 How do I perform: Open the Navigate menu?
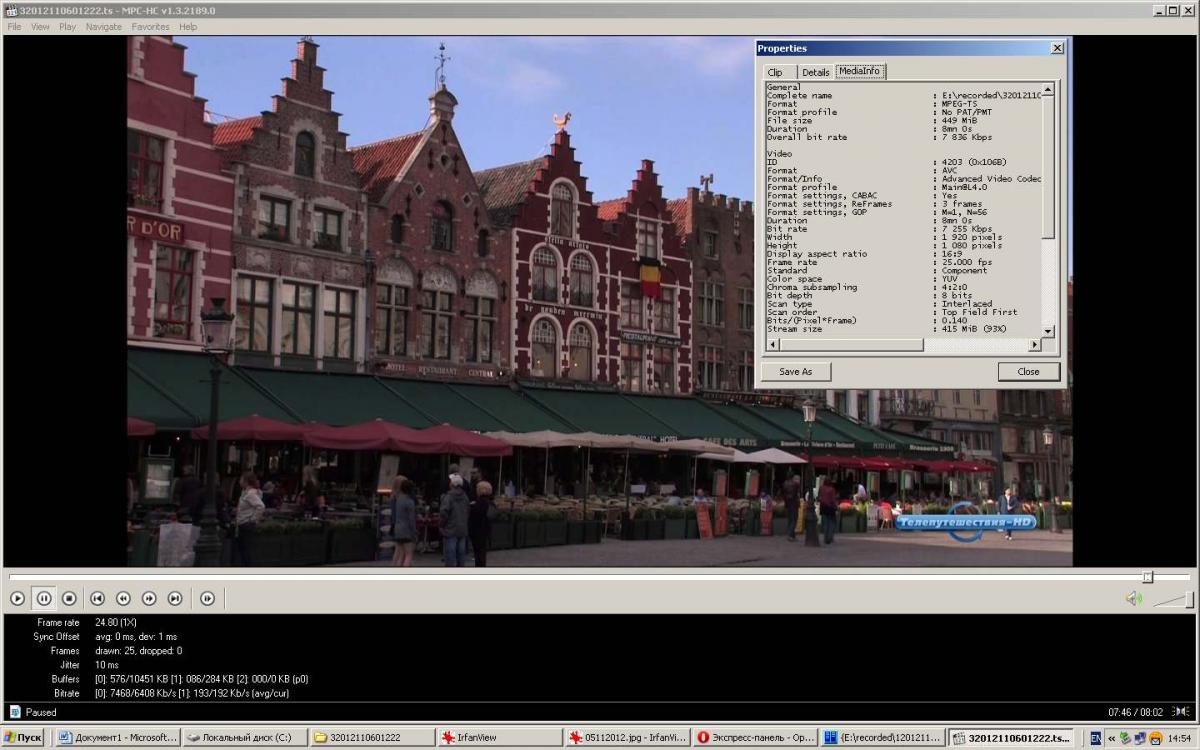103,27
